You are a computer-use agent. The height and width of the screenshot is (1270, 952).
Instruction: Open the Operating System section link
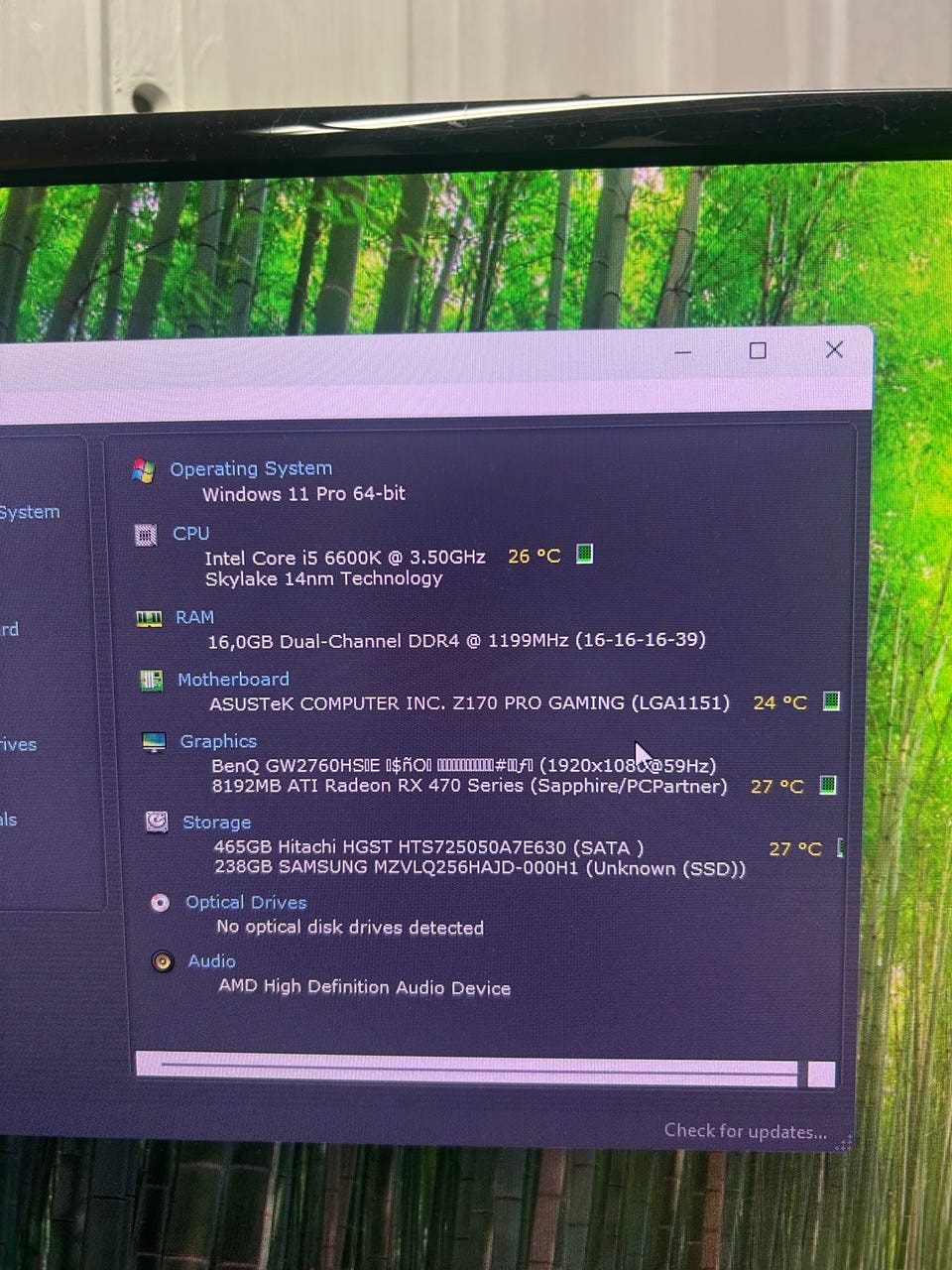point(251,468)
